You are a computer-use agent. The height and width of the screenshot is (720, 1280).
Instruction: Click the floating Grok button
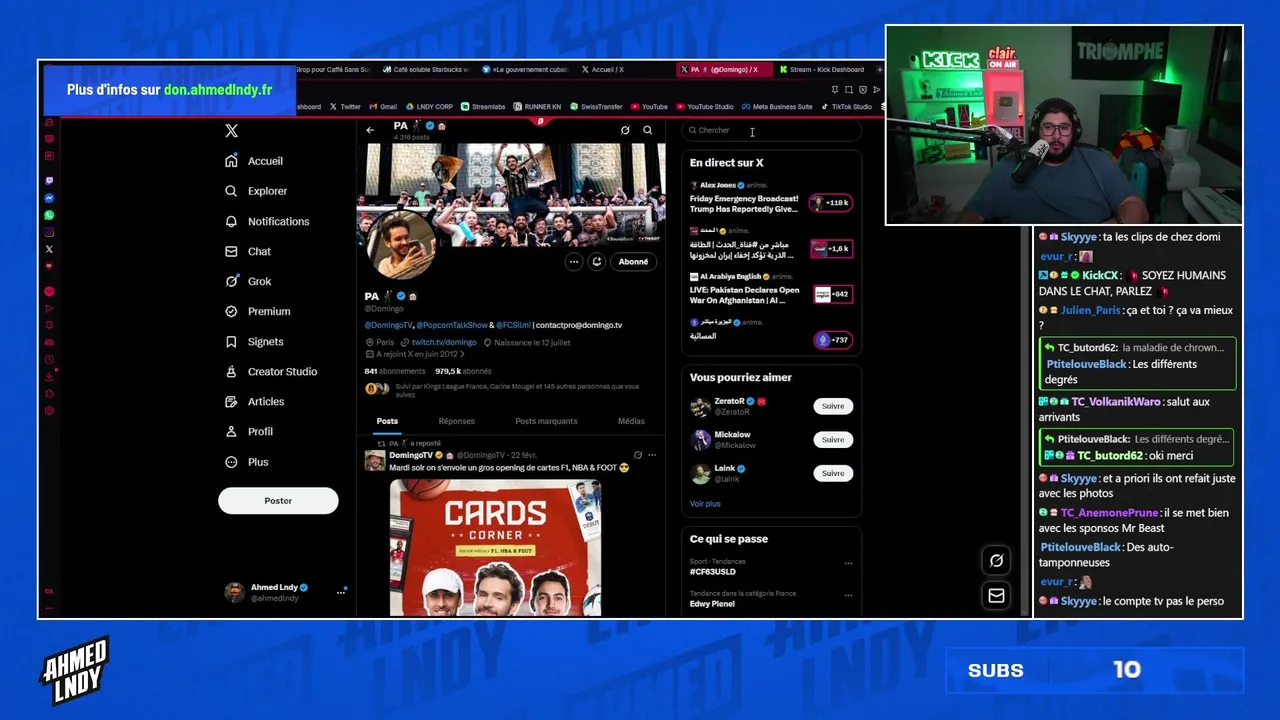point(996,561)
